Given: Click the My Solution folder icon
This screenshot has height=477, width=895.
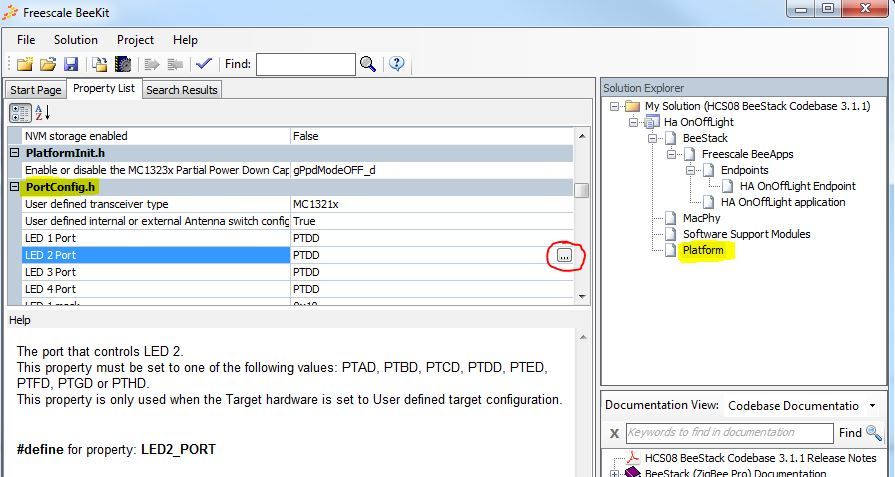Looking at the screenshot, I should coord(632,106).
